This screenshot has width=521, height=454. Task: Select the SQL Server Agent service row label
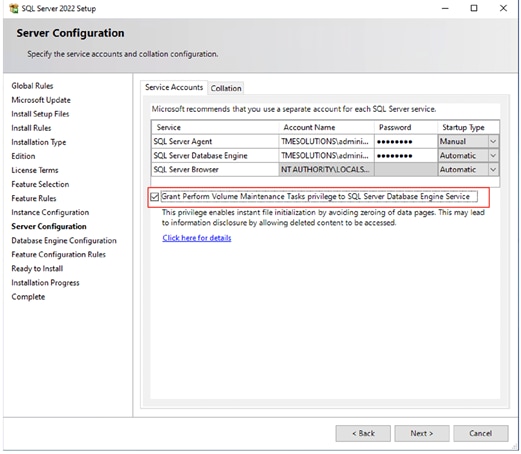[x=182, y=141]
